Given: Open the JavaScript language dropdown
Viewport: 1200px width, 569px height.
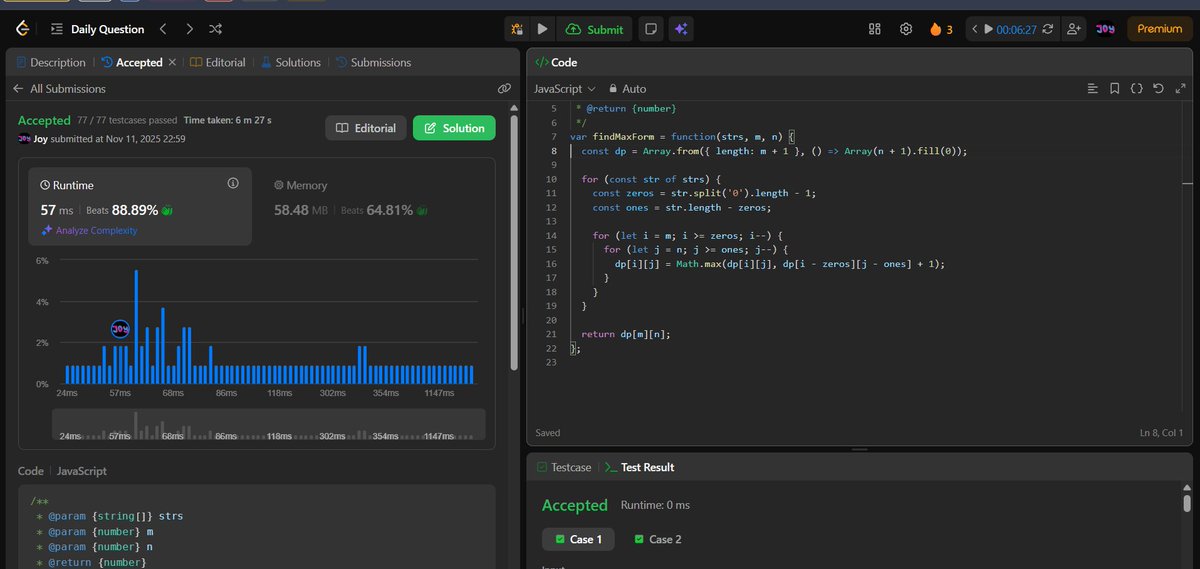Looking at the screenshot, I should click(x=565, y=89).
